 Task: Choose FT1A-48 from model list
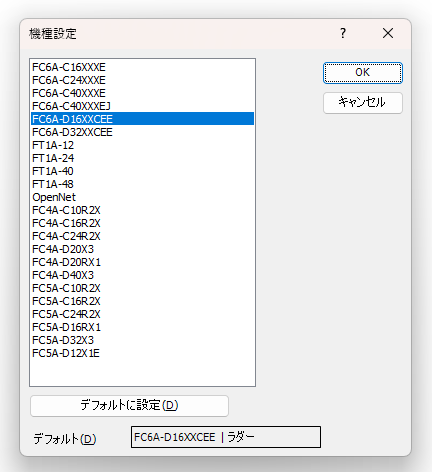(142, 184)
